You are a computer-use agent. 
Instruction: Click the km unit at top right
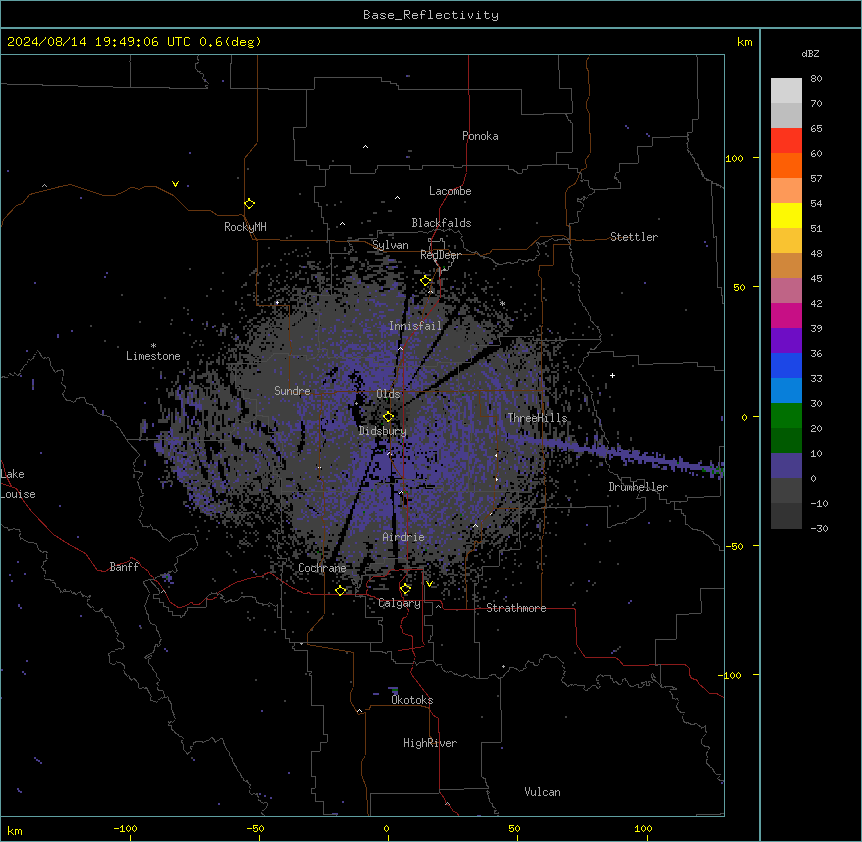click(745, 42)
